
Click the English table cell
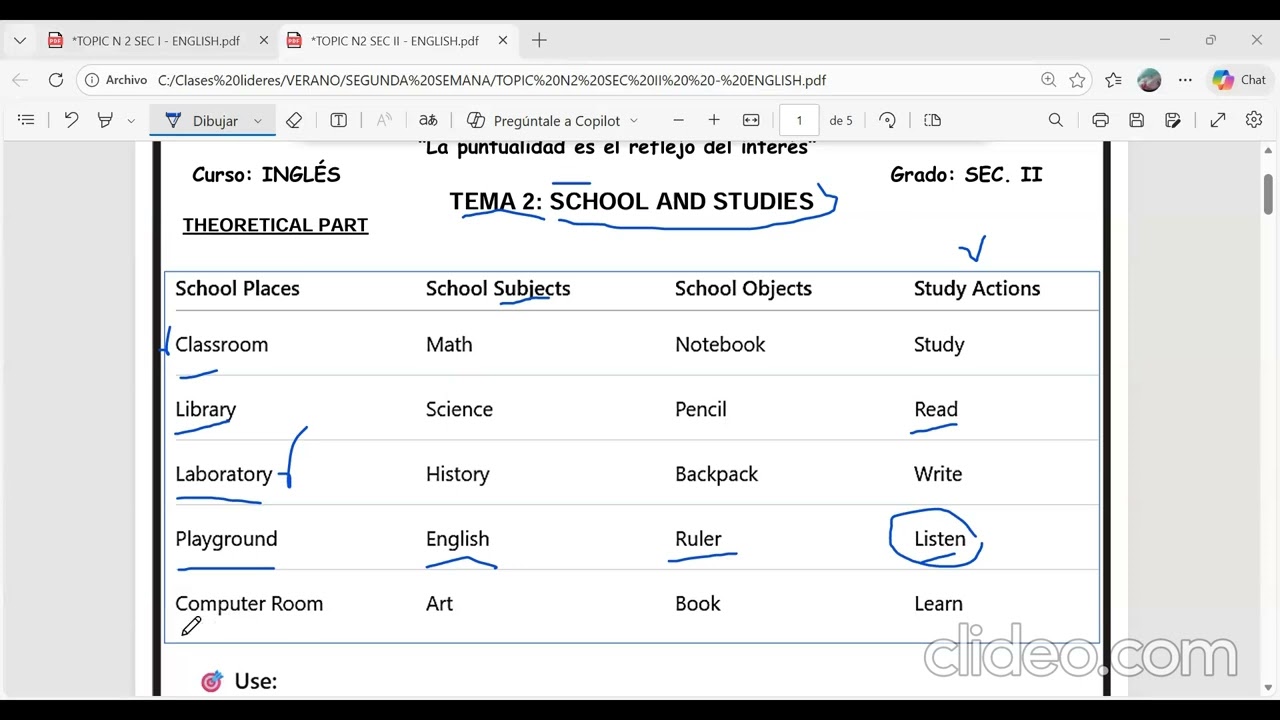pyautogui.click(x=457, y=539)
